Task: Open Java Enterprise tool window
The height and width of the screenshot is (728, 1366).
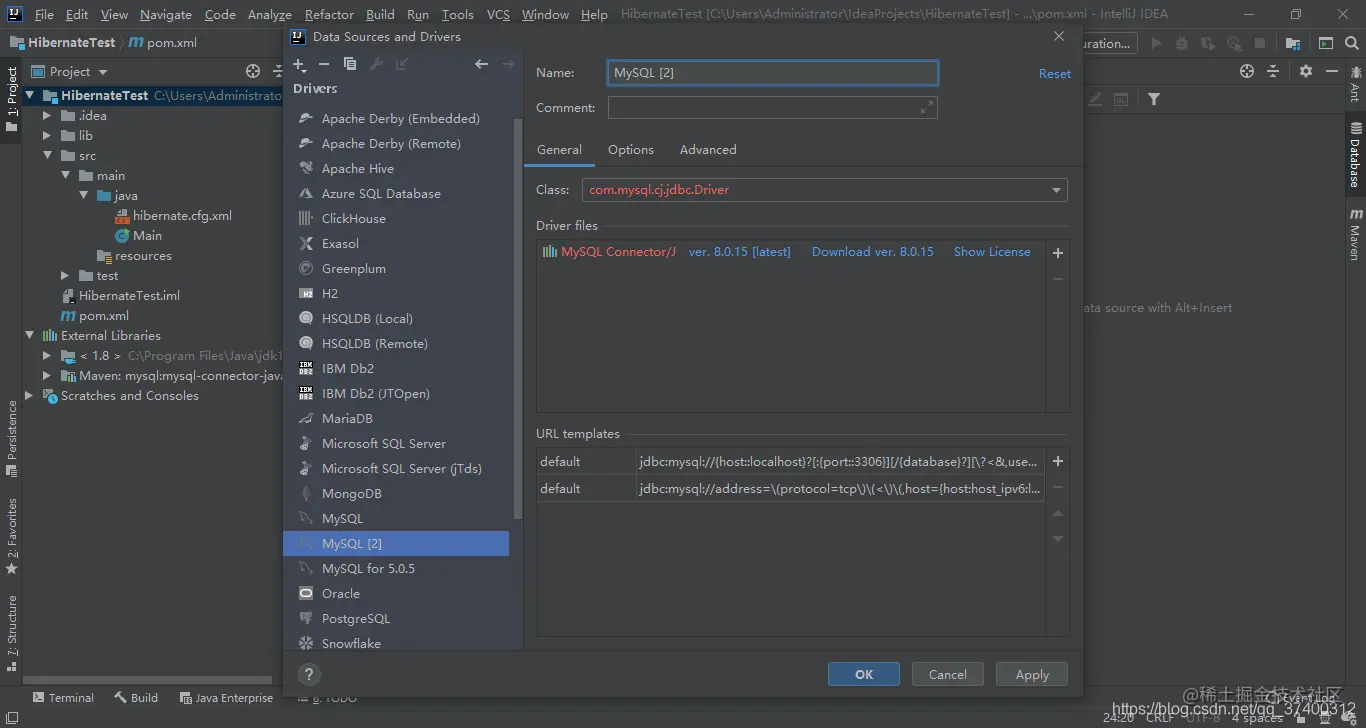Action: point(226,698)
